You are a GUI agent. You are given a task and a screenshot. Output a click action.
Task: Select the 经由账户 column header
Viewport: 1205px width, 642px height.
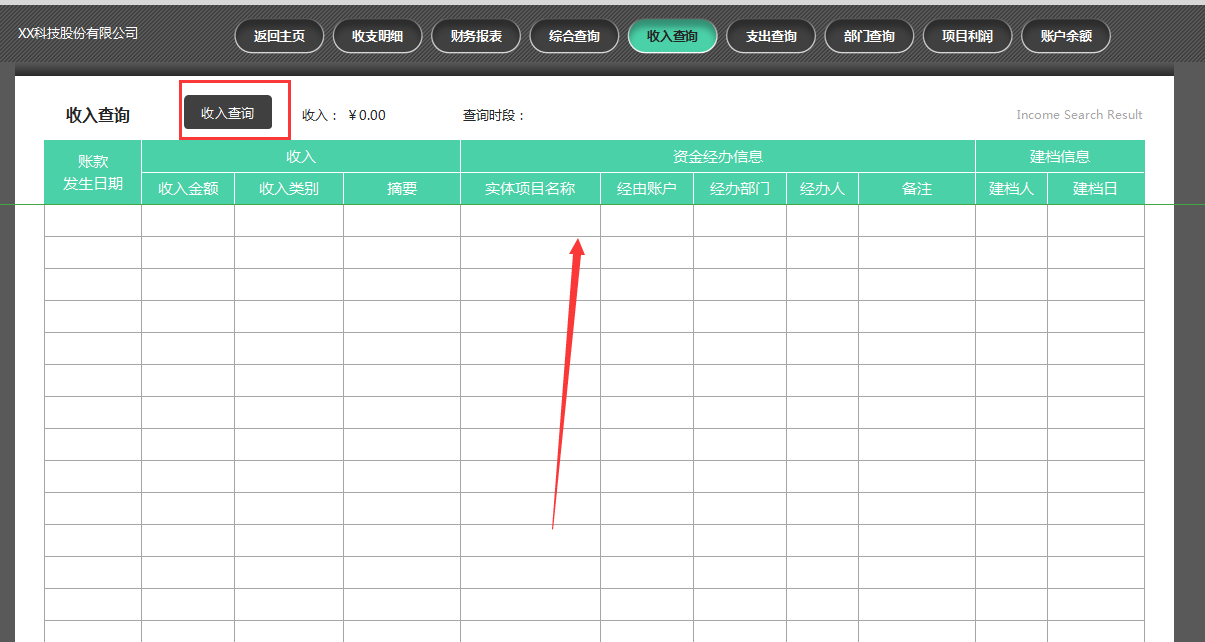[x=646, y=188]
